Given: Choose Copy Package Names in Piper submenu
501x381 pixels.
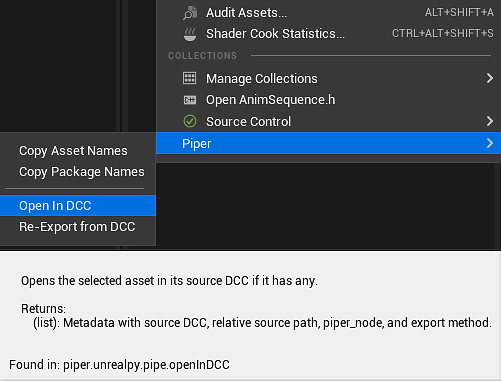Looking at the screenshot, I should 78,172.
